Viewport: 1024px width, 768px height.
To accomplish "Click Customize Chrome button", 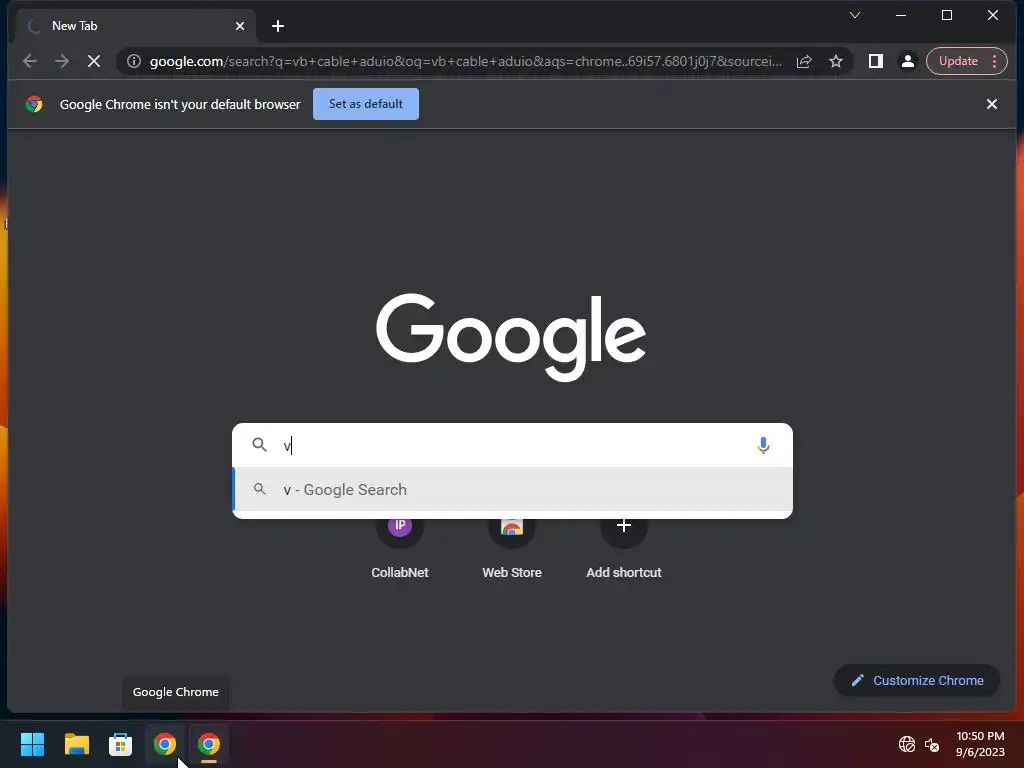I will click(x=917, y=680).
